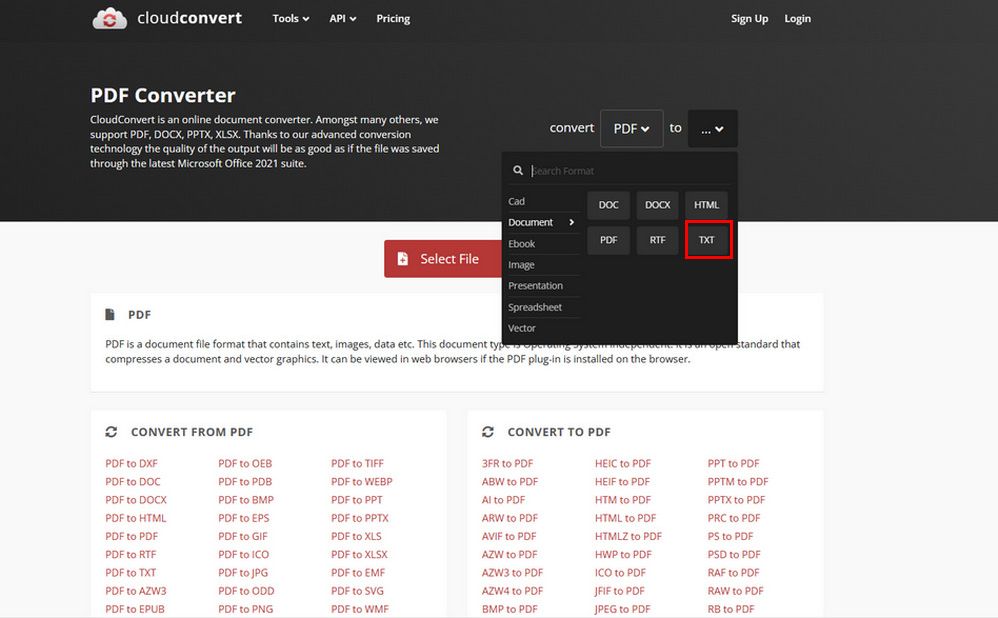The height and width of the screenshot is (618, 998).
Task: Open the HWP to PDF link
Action: click(623, 554)
